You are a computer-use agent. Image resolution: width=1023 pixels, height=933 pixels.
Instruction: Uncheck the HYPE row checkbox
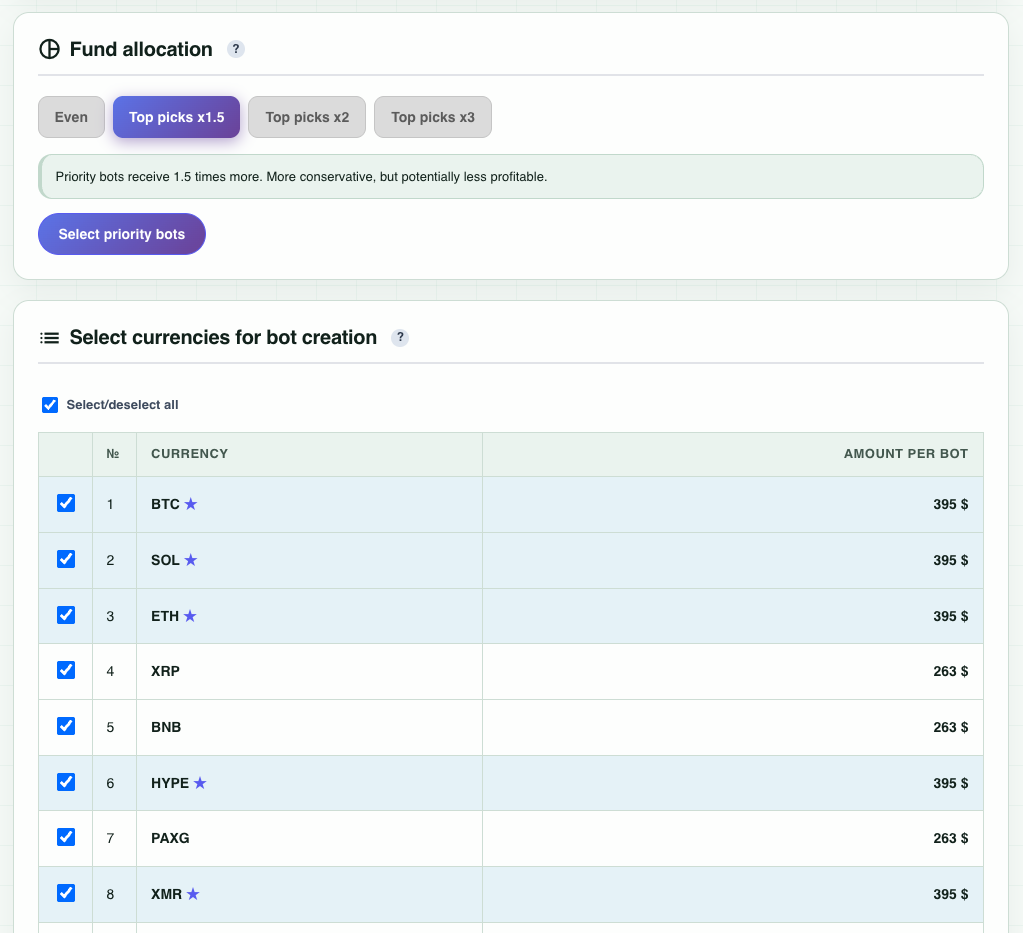(66, 782)
